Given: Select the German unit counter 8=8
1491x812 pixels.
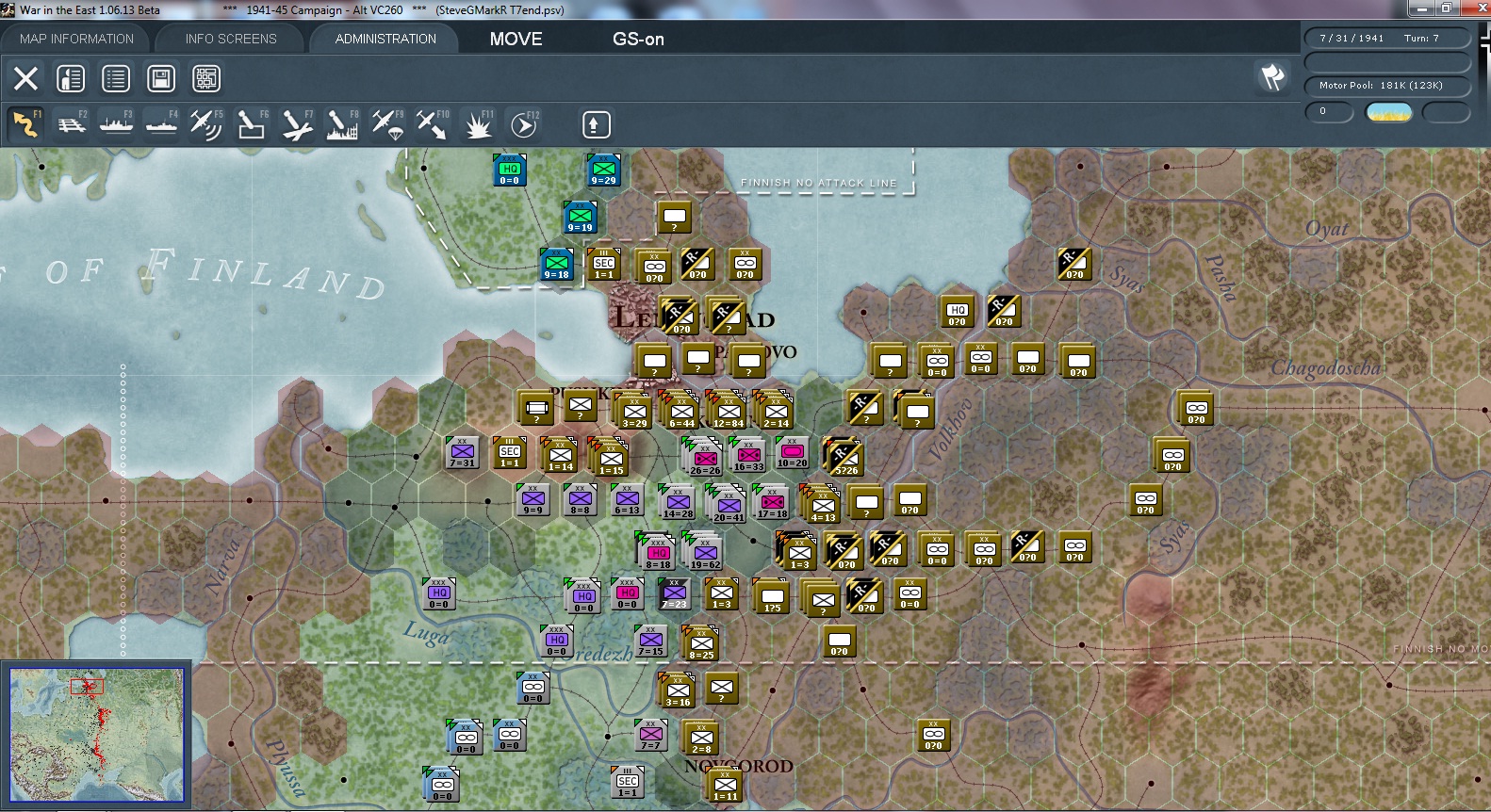Looking at the screenshot, I should [x=580, y=500].
